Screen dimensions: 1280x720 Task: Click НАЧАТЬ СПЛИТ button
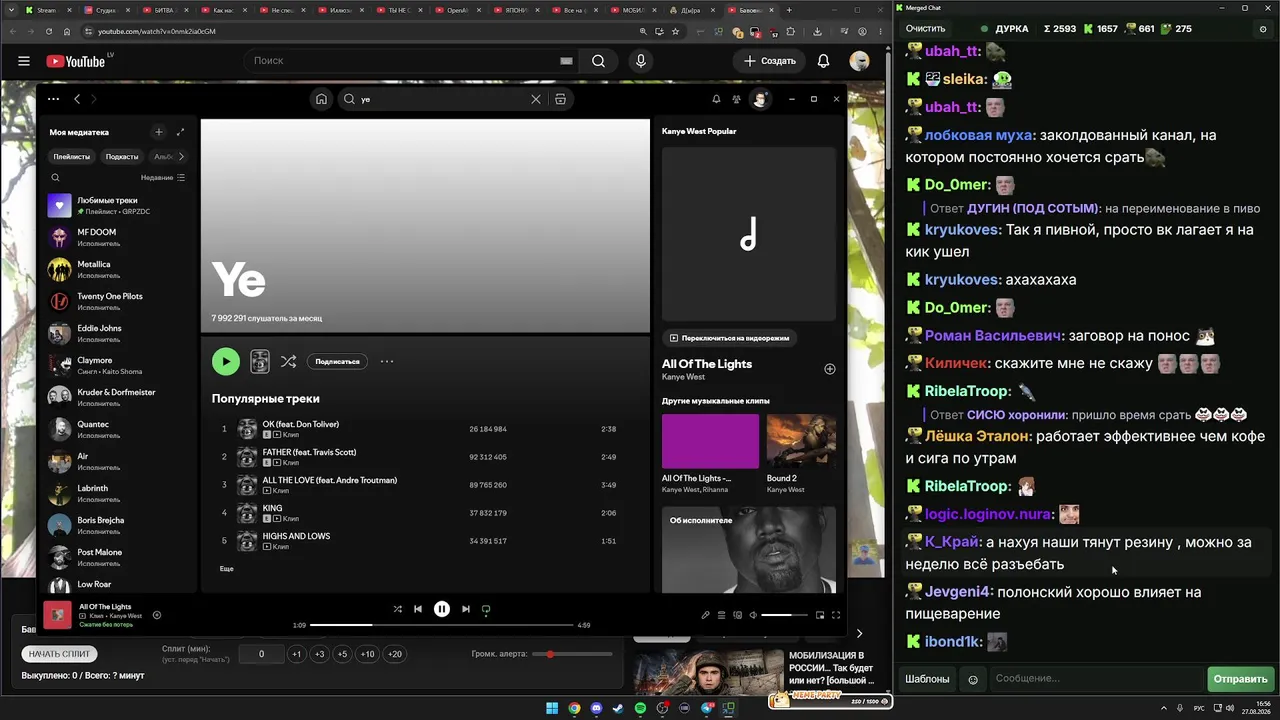[x=59, y=653]
